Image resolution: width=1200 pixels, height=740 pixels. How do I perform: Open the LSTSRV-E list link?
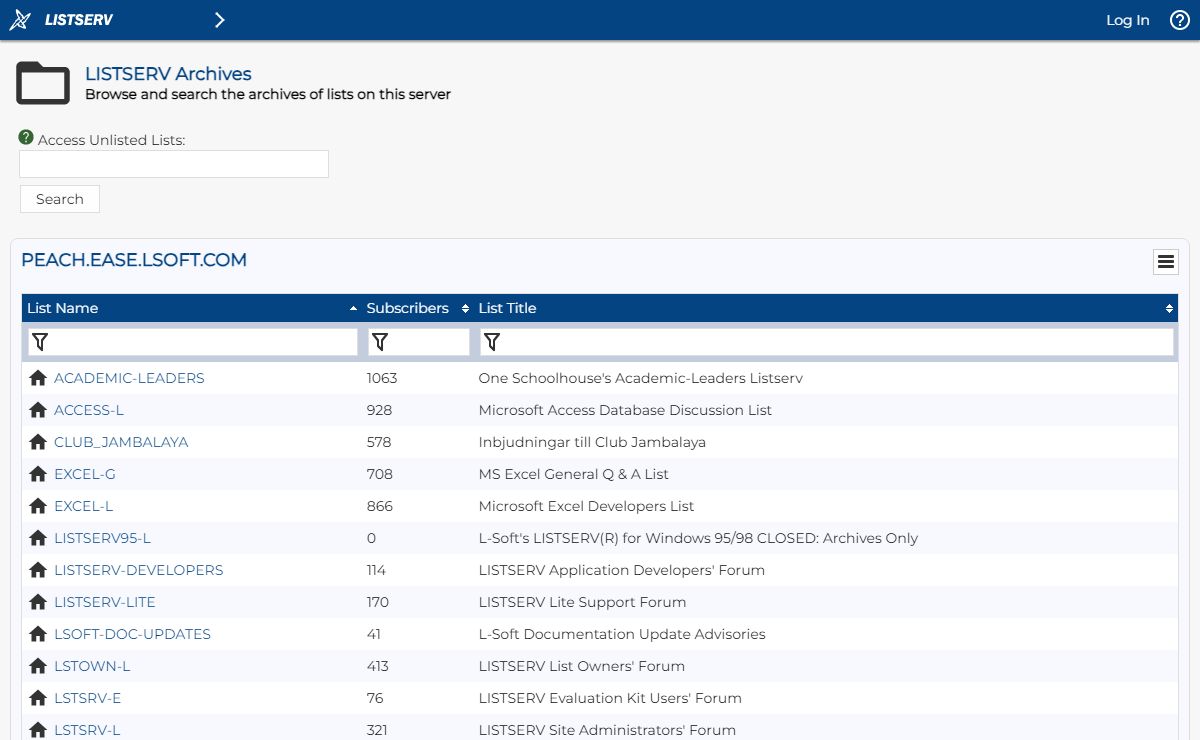[x=88, y=698]
